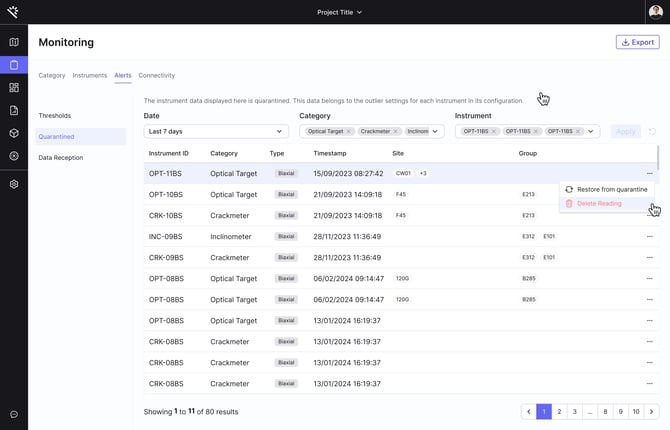Switch to the Connectivity tab
Screen dimensions: 670x430
[x=156, y=75]
